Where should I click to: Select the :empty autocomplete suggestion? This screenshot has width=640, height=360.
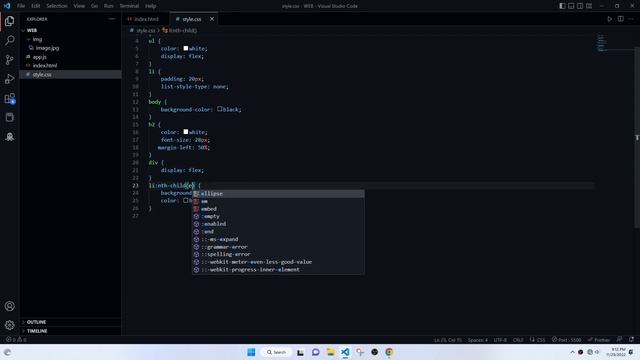[x=278, y=216]
